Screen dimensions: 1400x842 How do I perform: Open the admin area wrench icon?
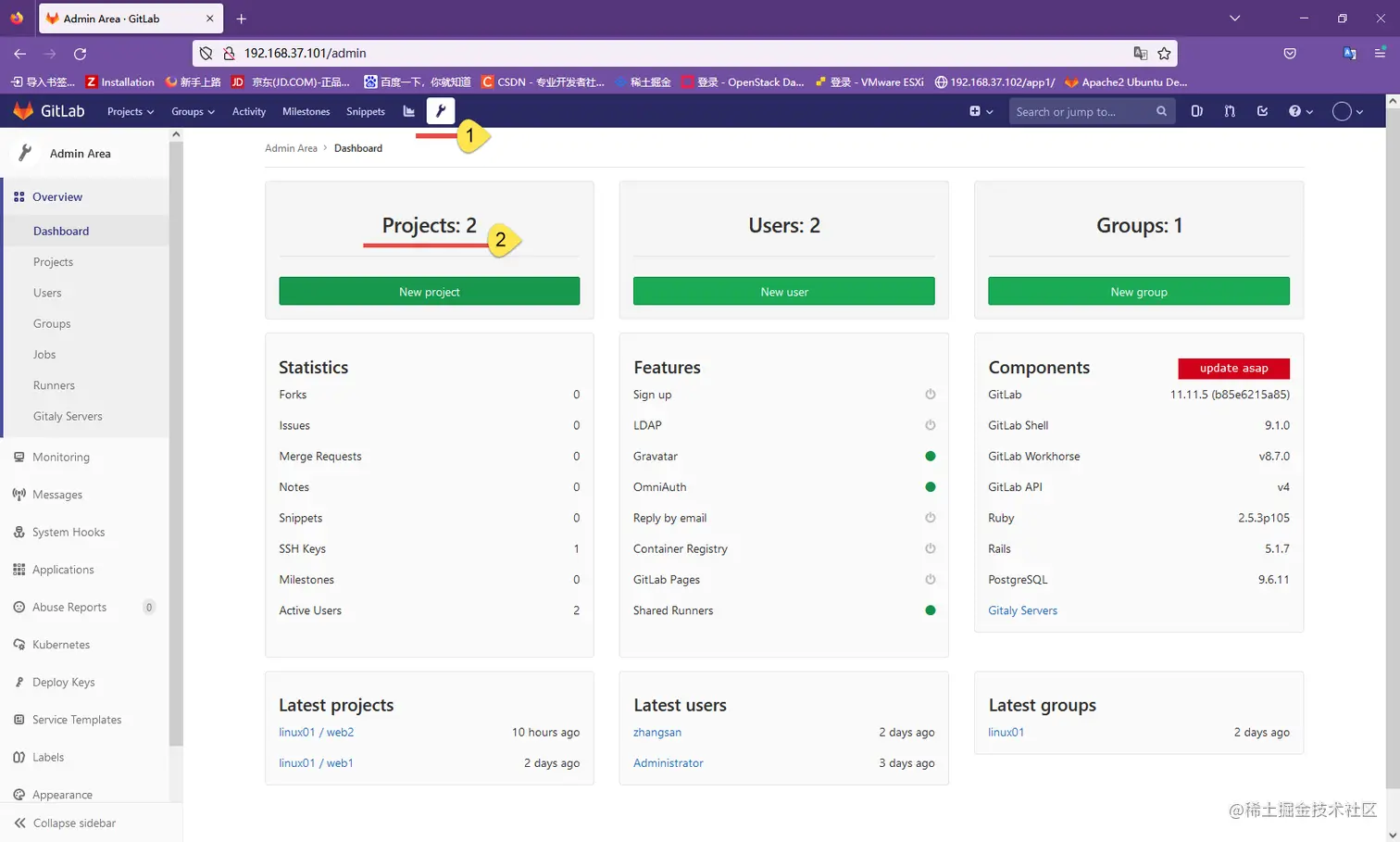coord(441,111)
